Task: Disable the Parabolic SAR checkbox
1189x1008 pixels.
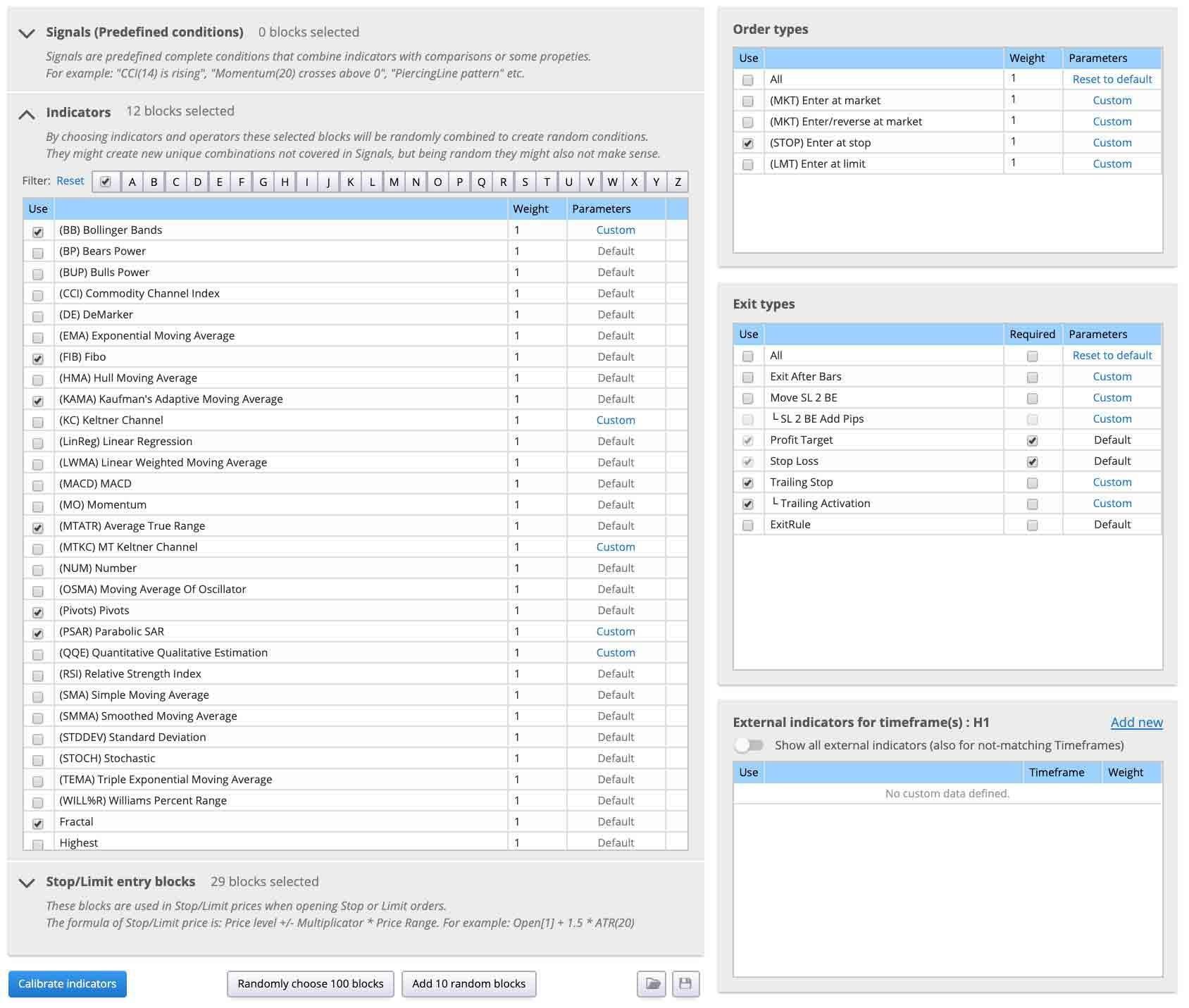Action: [38, 633]
